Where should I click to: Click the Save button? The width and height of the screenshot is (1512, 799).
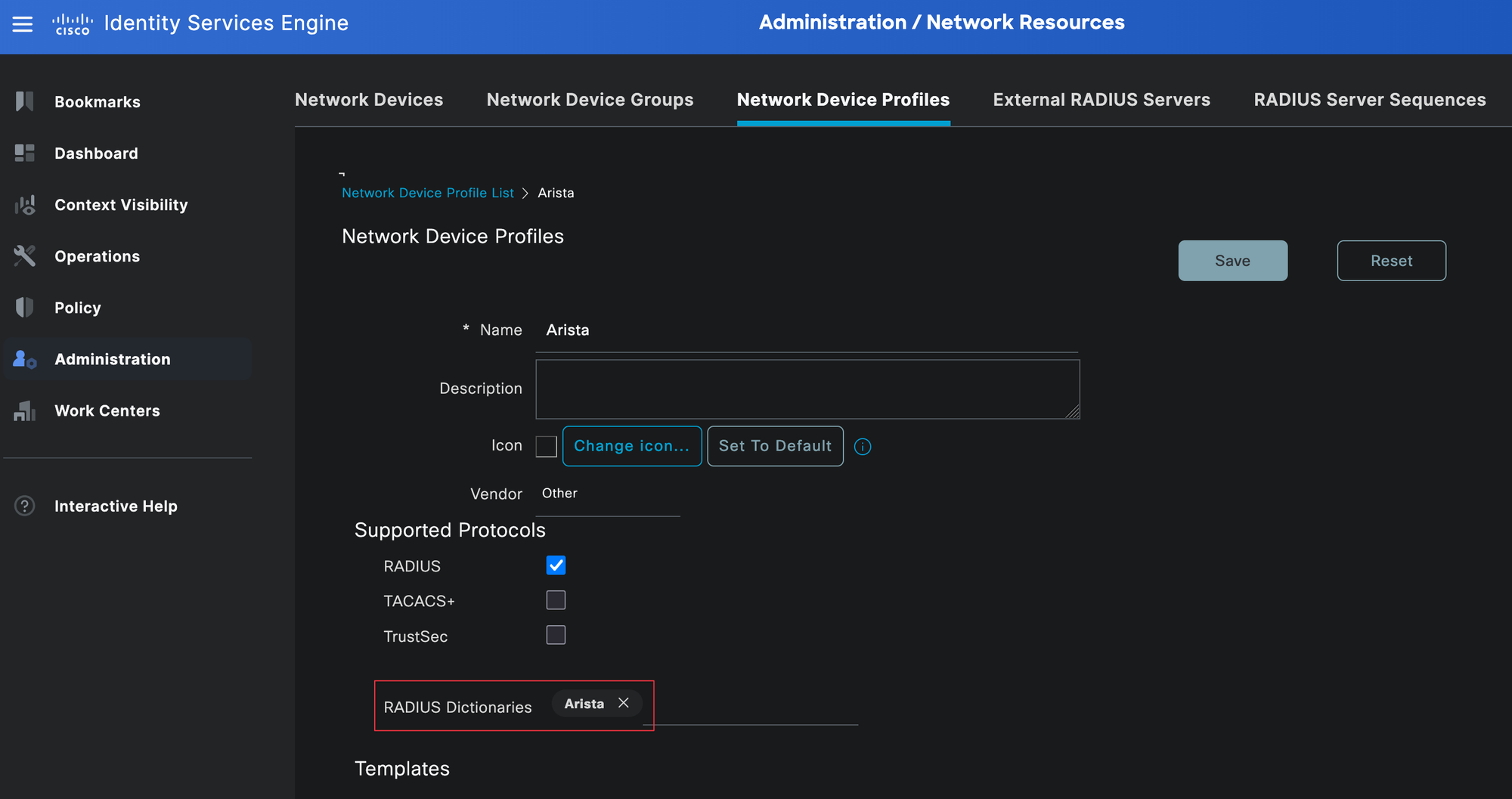pos(1232,261)
